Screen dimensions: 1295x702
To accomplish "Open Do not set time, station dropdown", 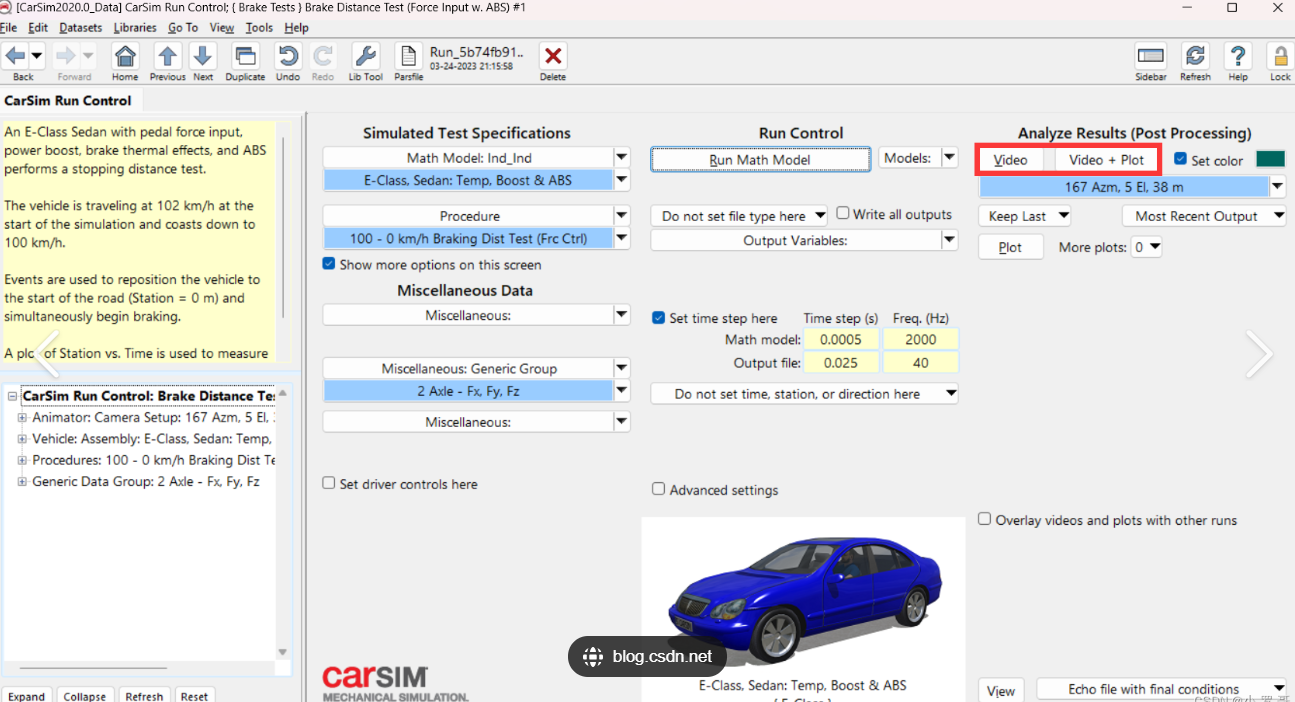I will click(805, 394).
